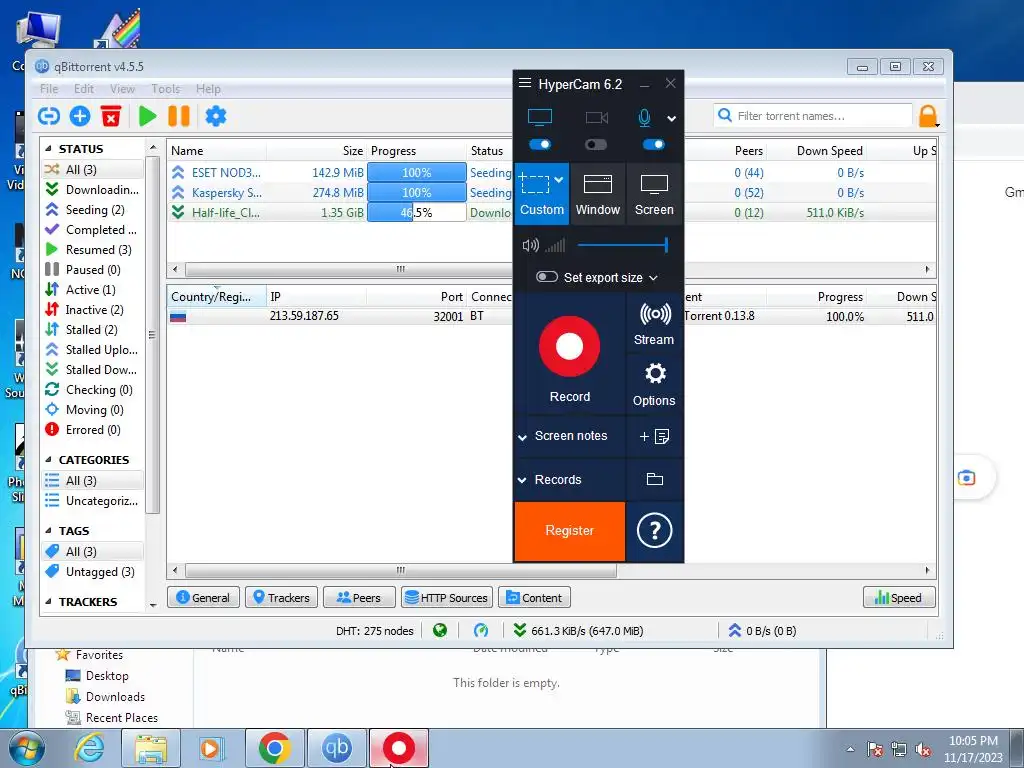
Task: Switch to the Content tab
Action: tap(534, 598)
